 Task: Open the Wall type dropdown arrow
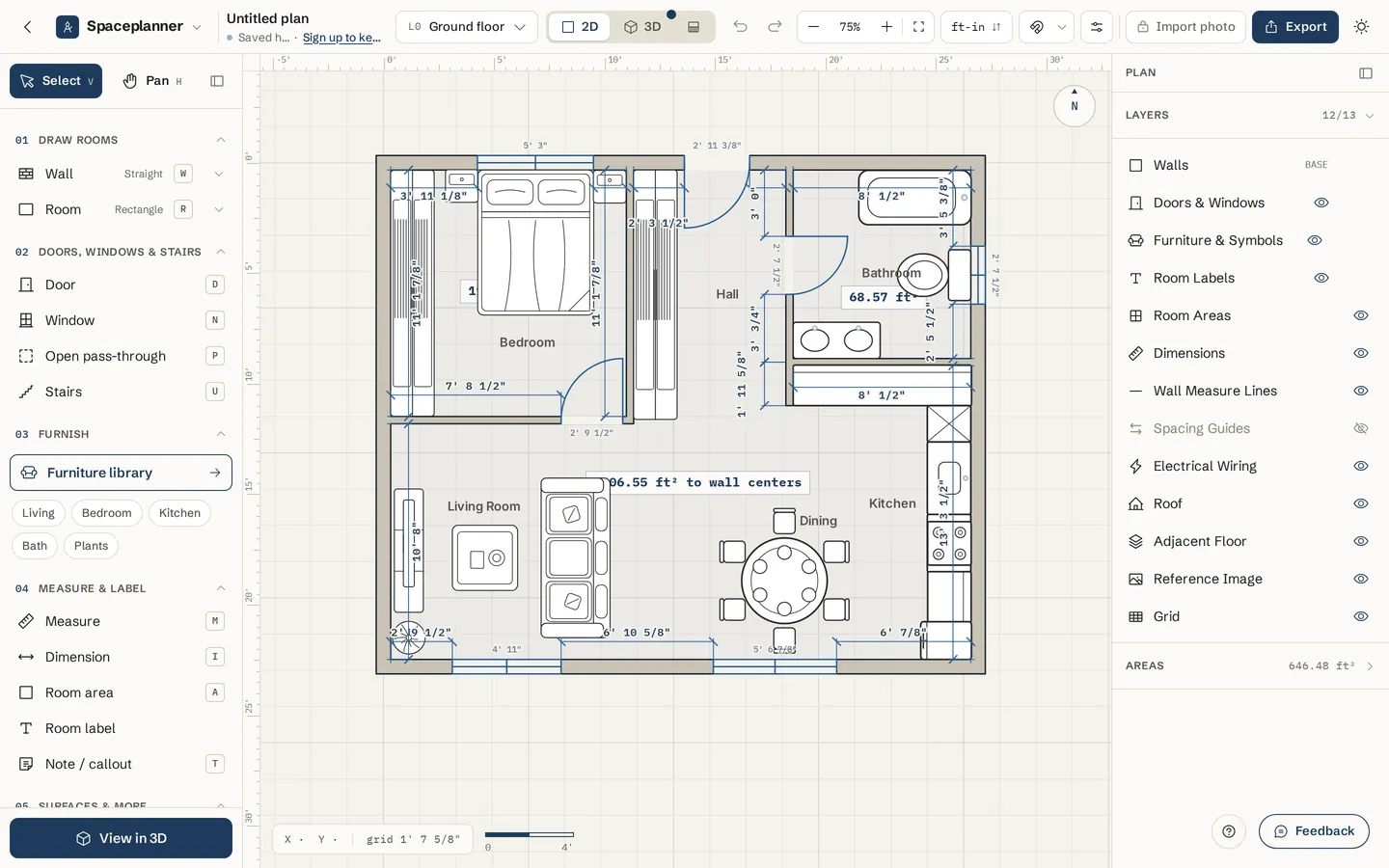219,174
